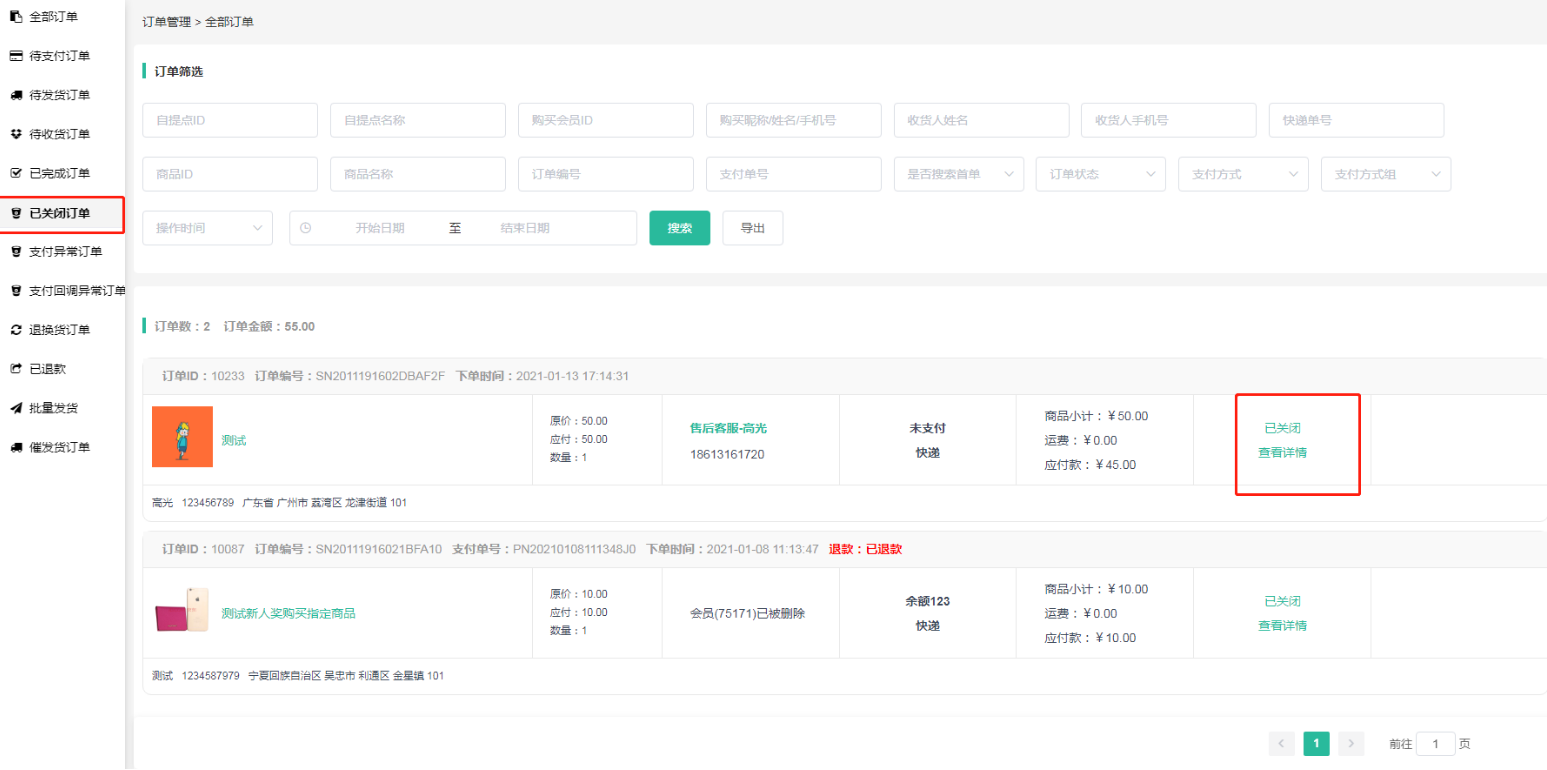This screenshot has width=1547, height=770.
Task: Click the box icon beside 待收货订单
Action: [x=16, y=134]
